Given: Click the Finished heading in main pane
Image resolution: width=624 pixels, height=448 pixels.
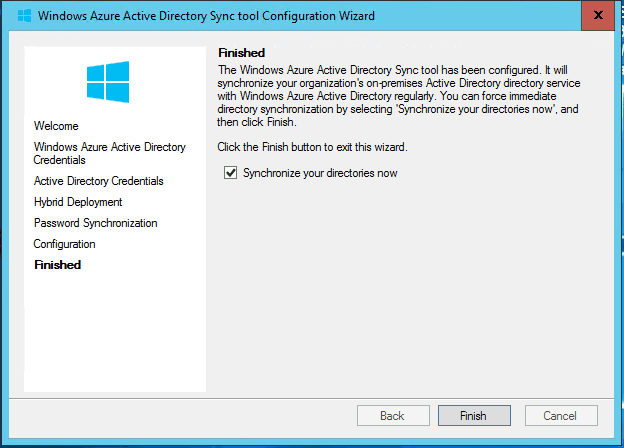Looking at the screenshot, I should point(242,53).
